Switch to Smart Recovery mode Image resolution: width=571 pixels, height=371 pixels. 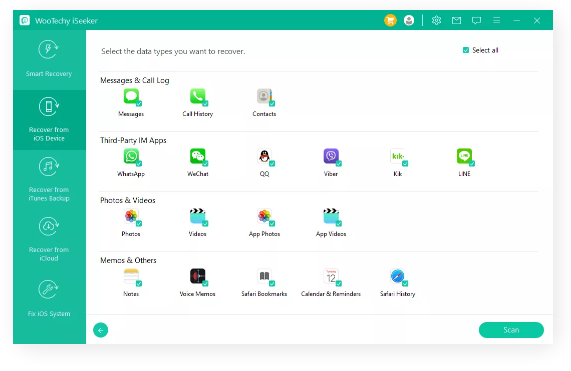click(x=49, y=60)
